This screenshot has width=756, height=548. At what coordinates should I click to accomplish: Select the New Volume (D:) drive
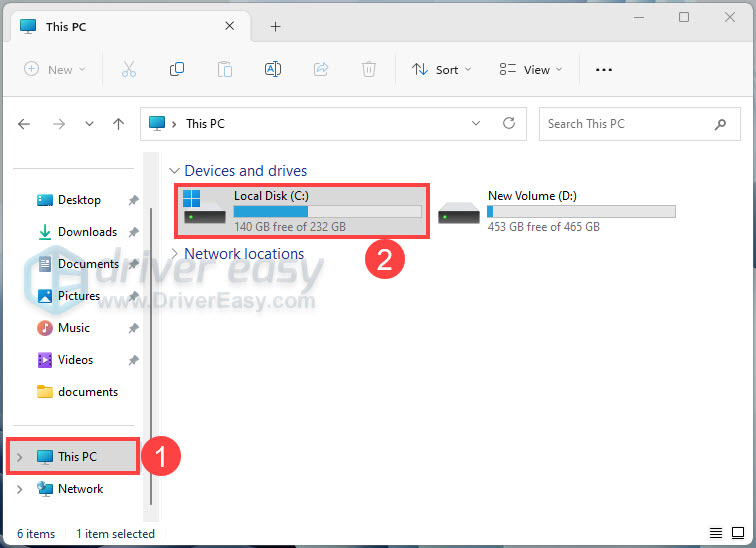tap(557, 211)
